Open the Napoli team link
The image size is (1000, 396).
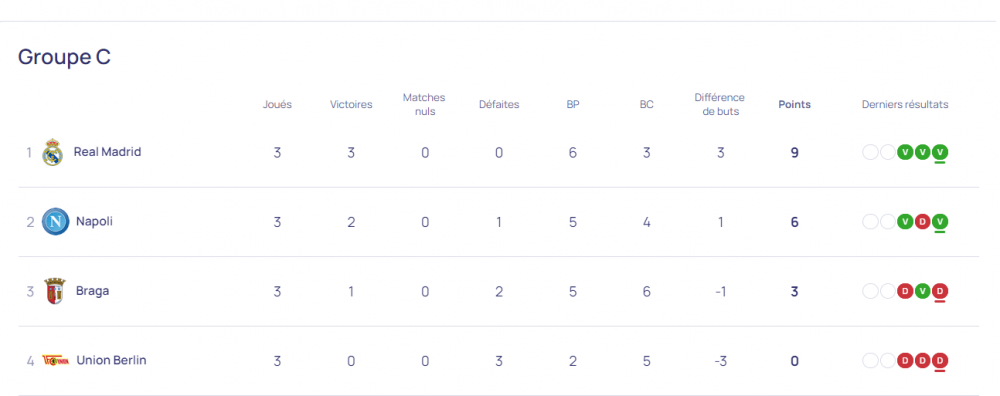[94, 221]
